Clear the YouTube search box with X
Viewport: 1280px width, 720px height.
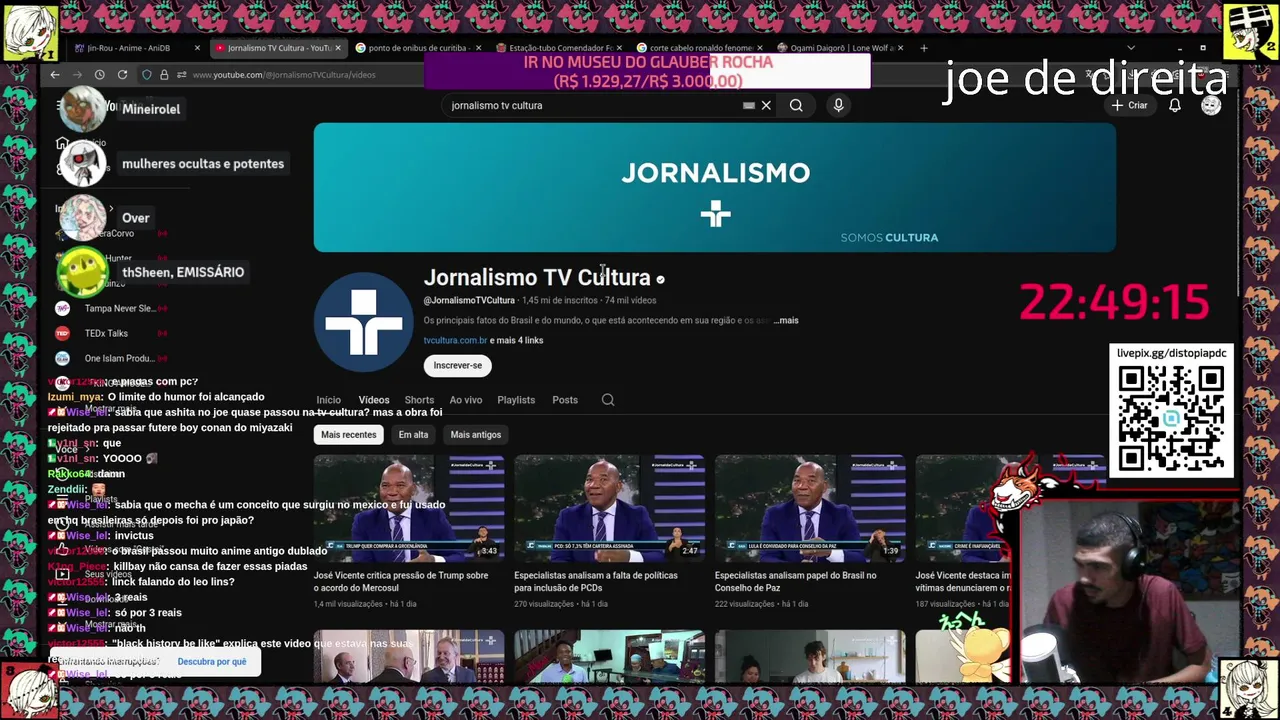click(766, 105)
